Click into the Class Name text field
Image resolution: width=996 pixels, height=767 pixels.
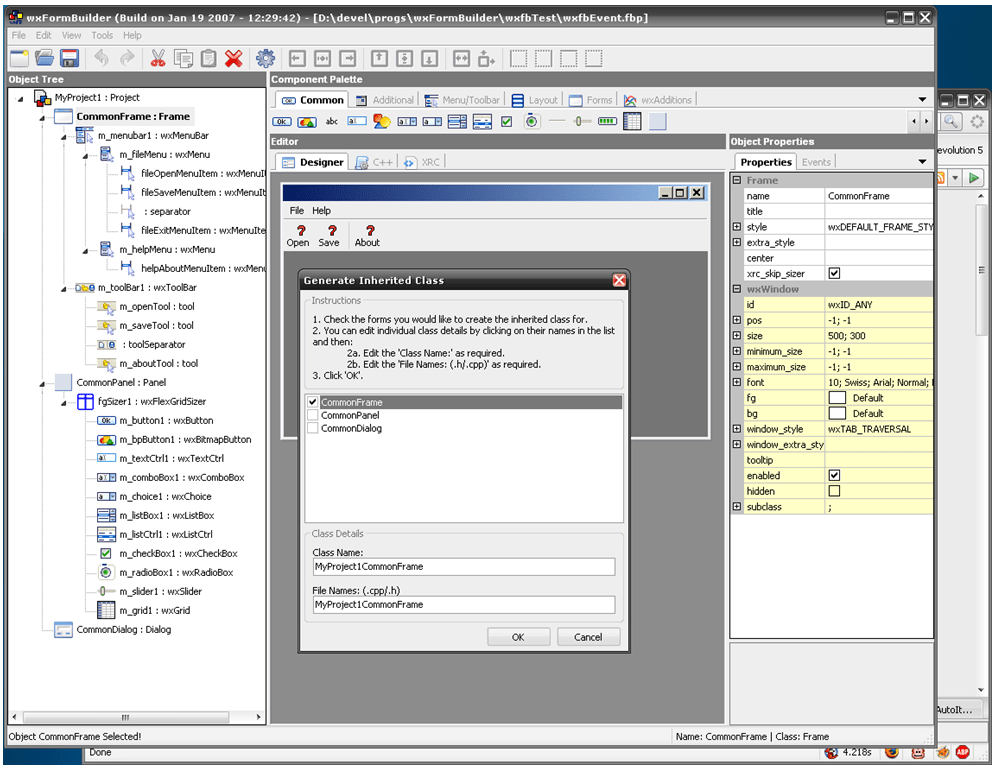(463, 567)
